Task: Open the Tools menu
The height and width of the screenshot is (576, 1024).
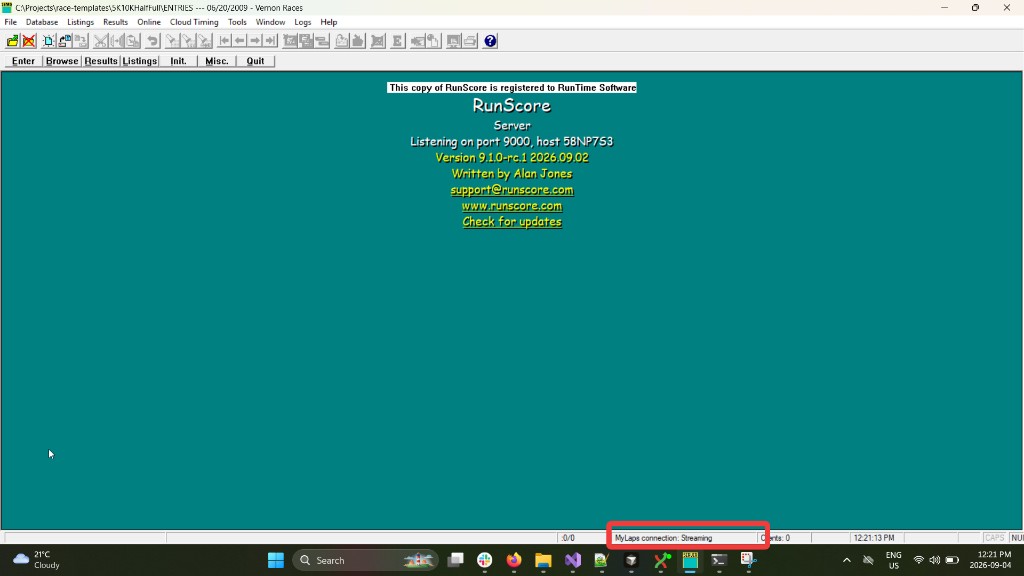Action: tap(237, 22)
